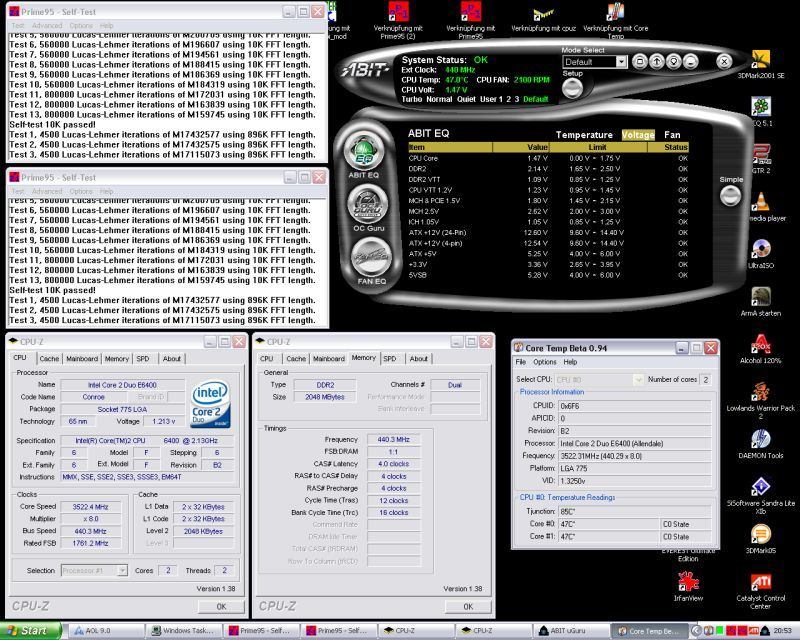Open the Options menu in Core Temp
The height and width of the screenshot is (640, 800).
(x=544, y=362)
